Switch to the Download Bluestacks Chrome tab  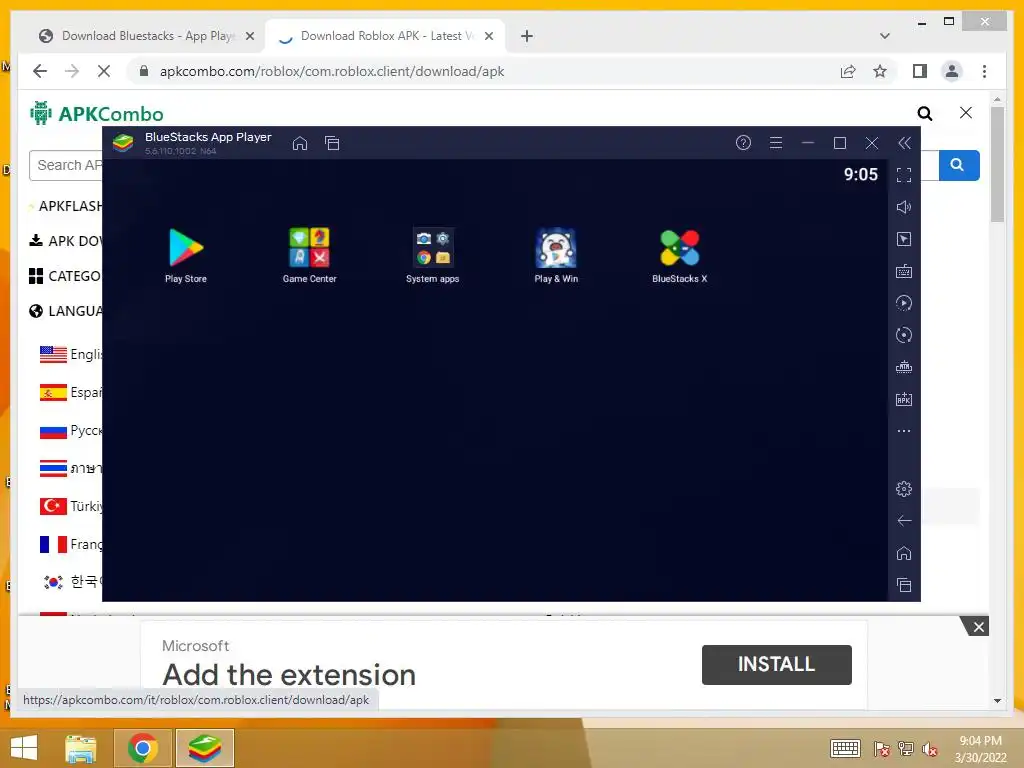tap(147, 36)
